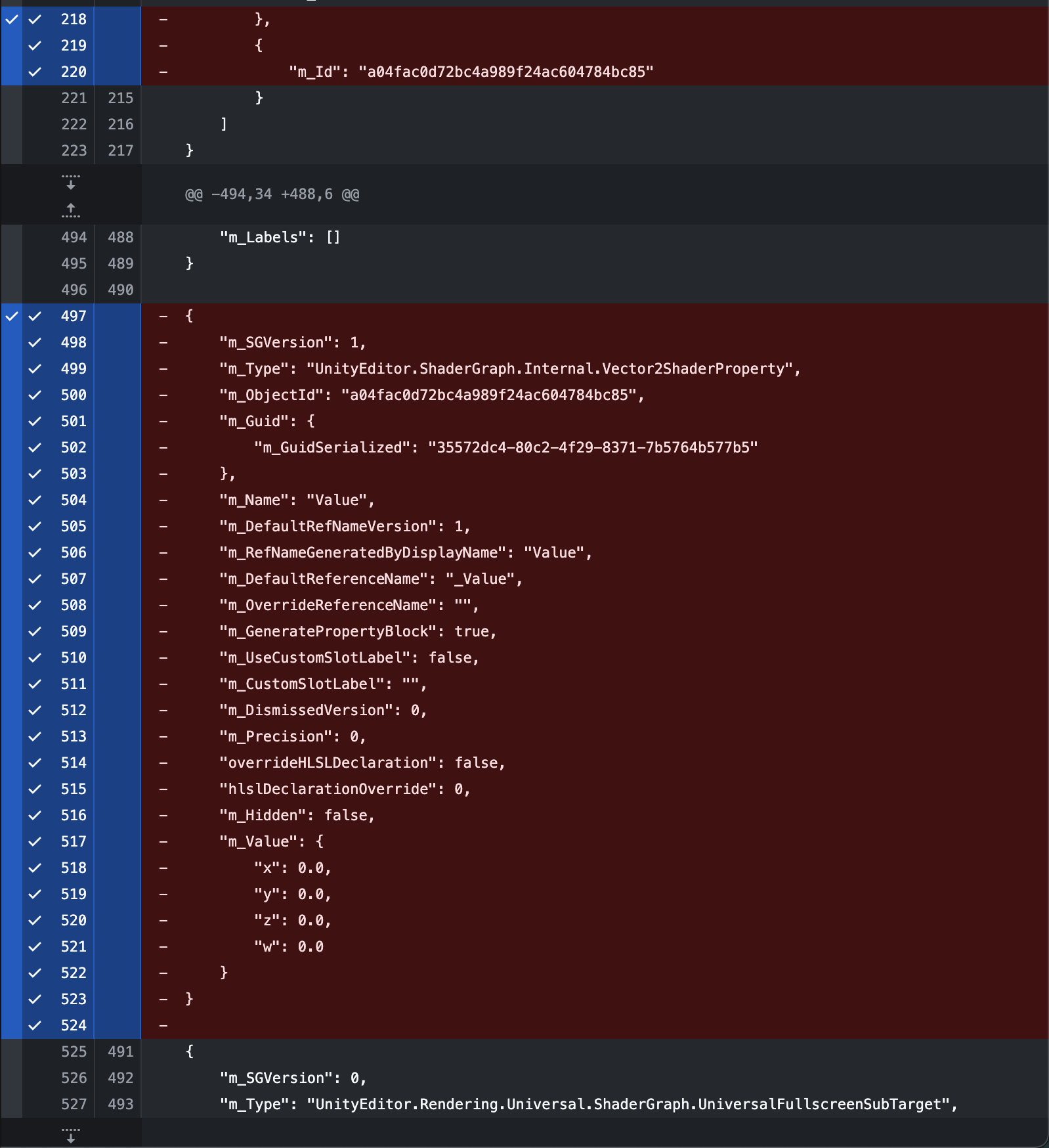Click the checkmark icon on line 500
The width and height of the screenshot is (1049, 1148).
click(x=35, y=395)
